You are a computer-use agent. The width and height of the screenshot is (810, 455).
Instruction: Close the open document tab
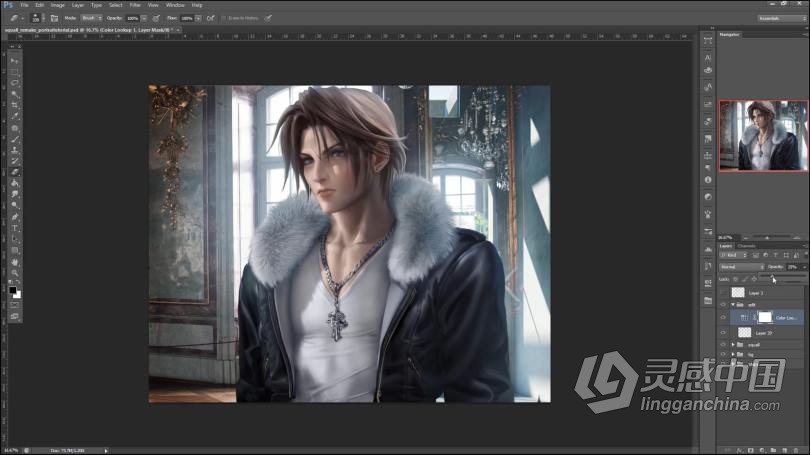(178, 30)
